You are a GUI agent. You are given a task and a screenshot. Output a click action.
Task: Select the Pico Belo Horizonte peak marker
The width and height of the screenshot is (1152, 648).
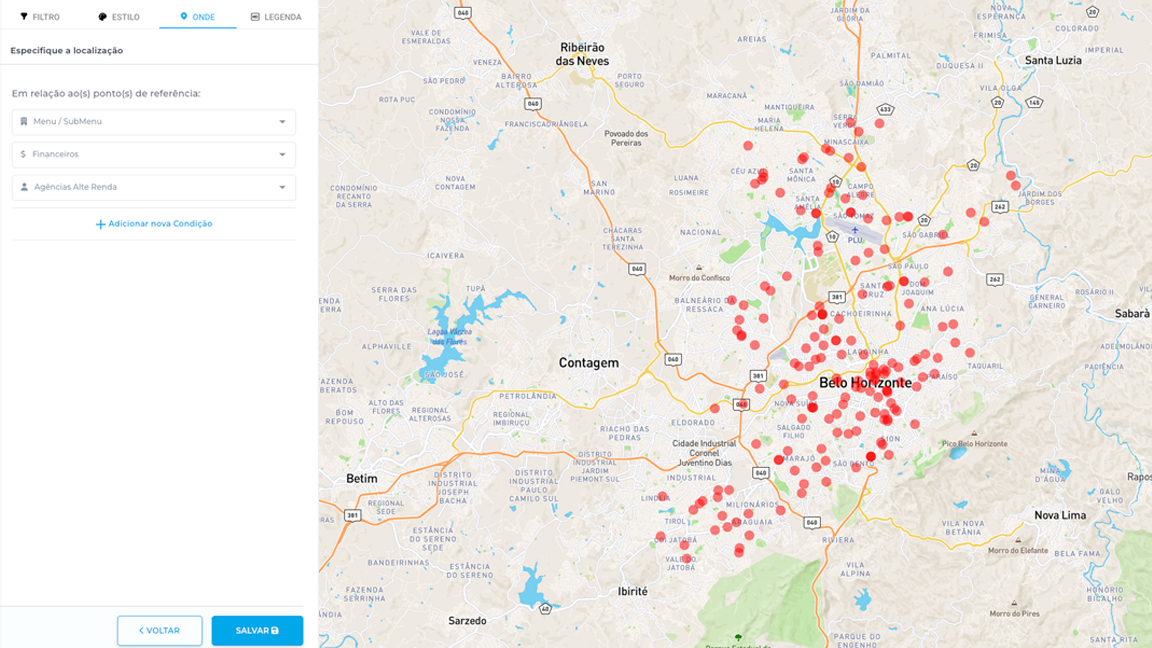click(974, 434)
